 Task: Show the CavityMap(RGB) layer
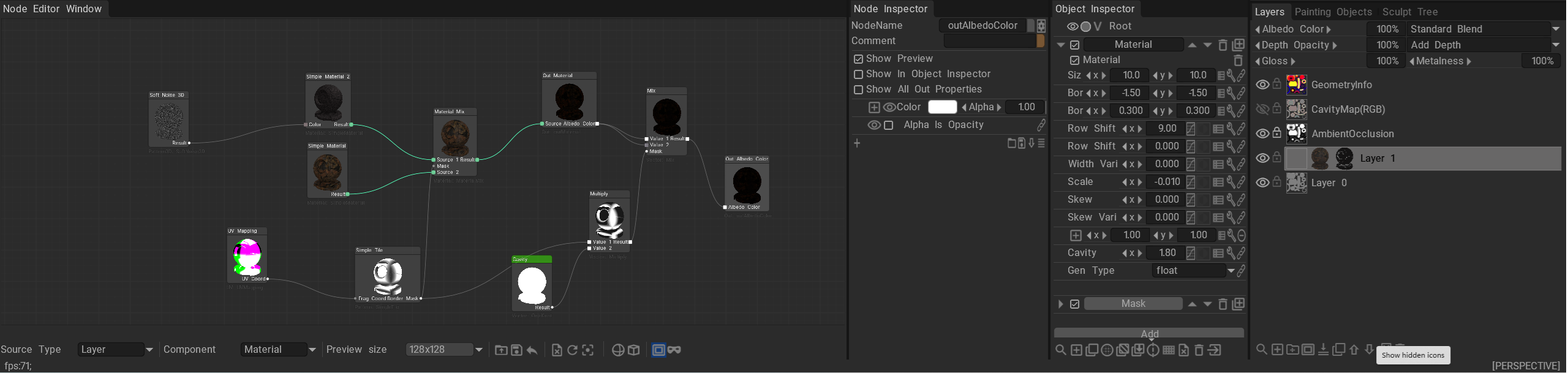(x=1262, y=109)
